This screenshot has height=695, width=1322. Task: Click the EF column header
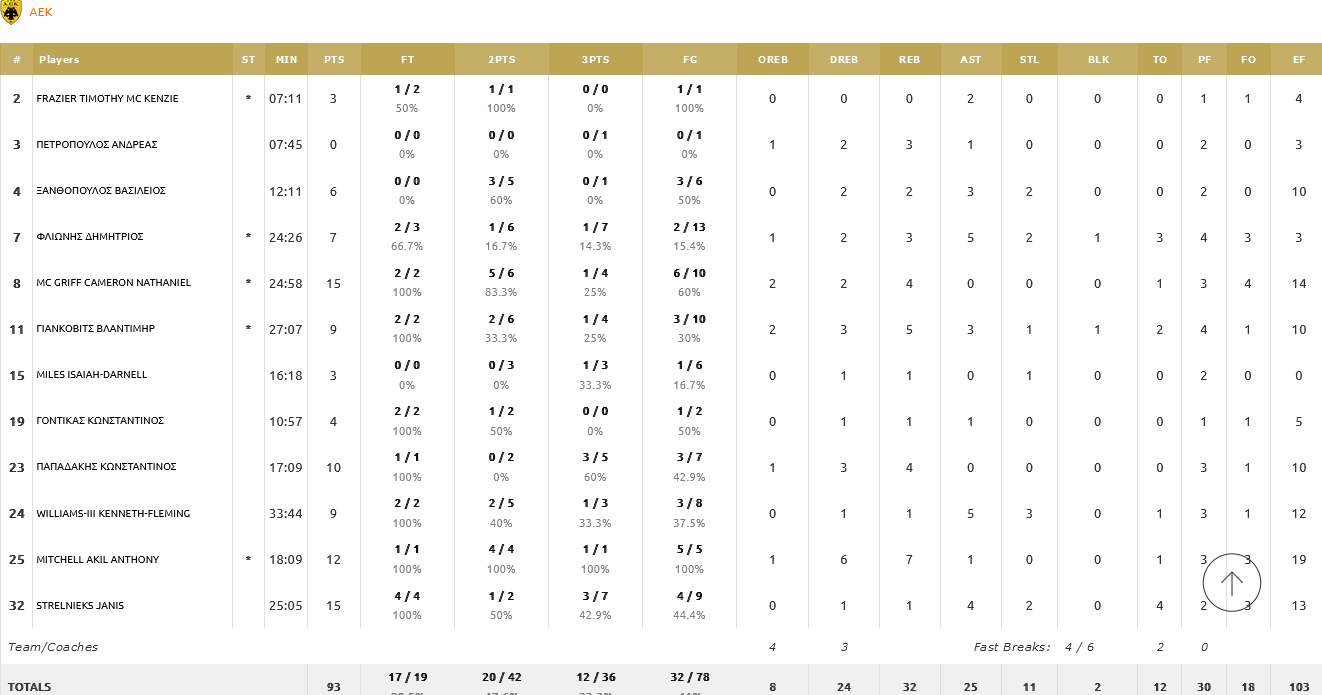[1298, 60]
